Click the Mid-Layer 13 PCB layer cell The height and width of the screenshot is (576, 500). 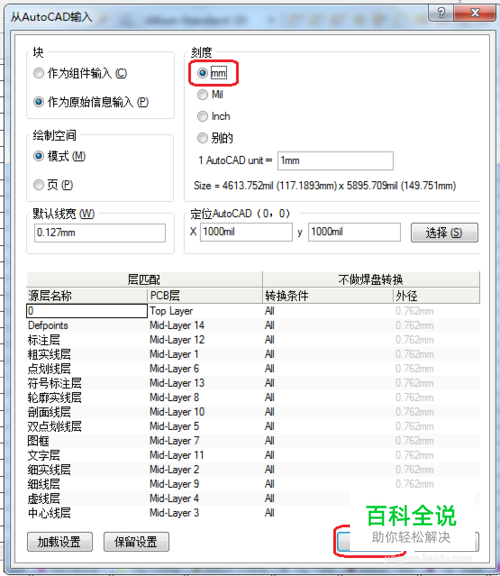click(205, 383)
